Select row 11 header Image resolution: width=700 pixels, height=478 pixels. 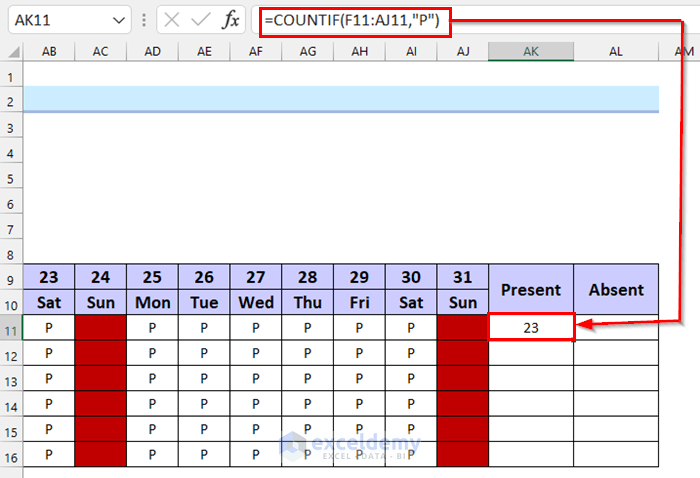click(11, 331)
